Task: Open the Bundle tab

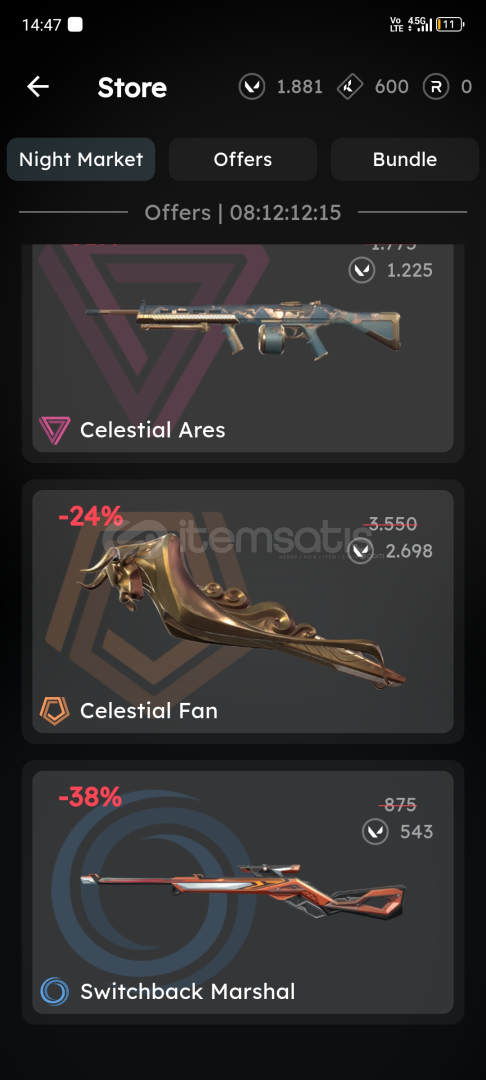Action: coord(405,159)
